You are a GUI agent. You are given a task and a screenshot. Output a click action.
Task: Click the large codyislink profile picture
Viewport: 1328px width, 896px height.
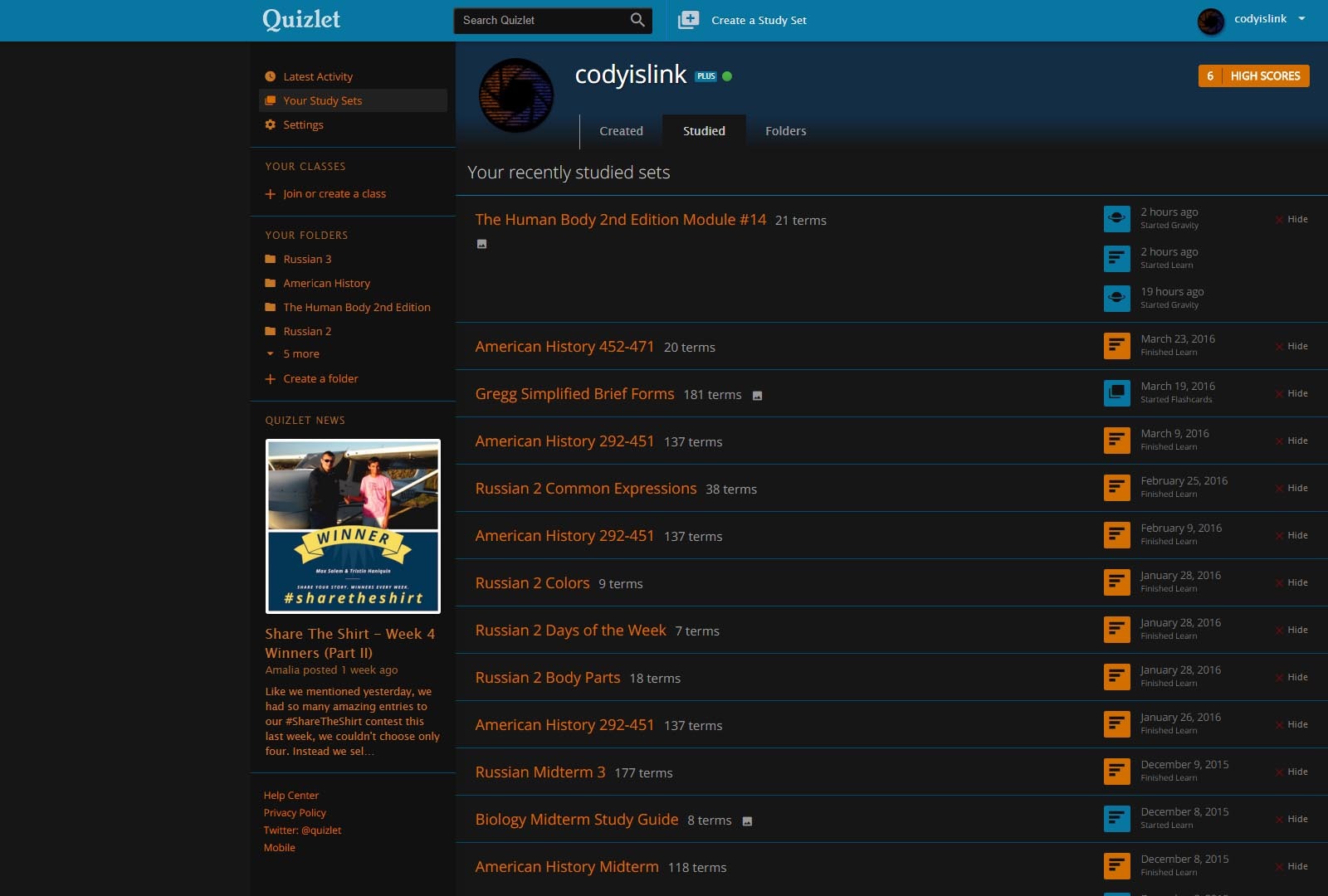[516, 95]
